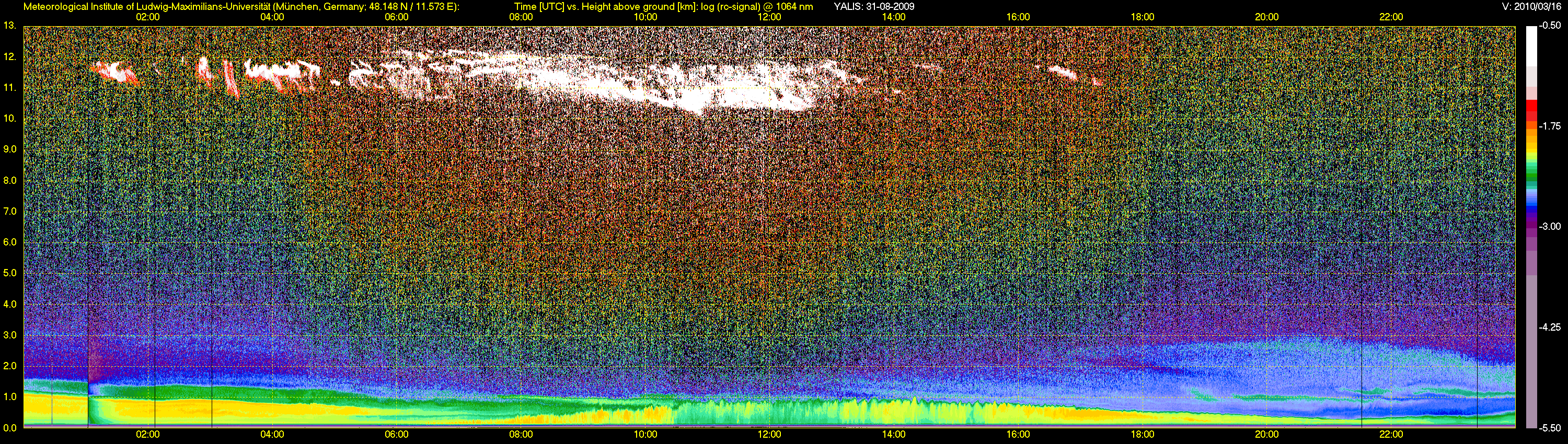Click the 6.0 km height axis label
The width and height of the screenshot is (1568, 444).
(9, 242)
